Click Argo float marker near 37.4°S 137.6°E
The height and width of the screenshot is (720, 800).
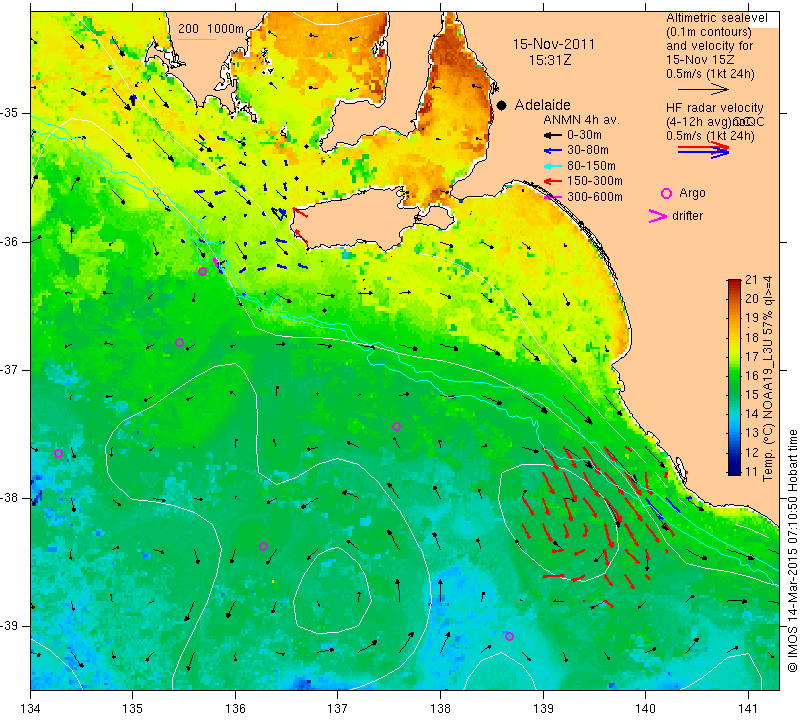(x=396, y=427)
